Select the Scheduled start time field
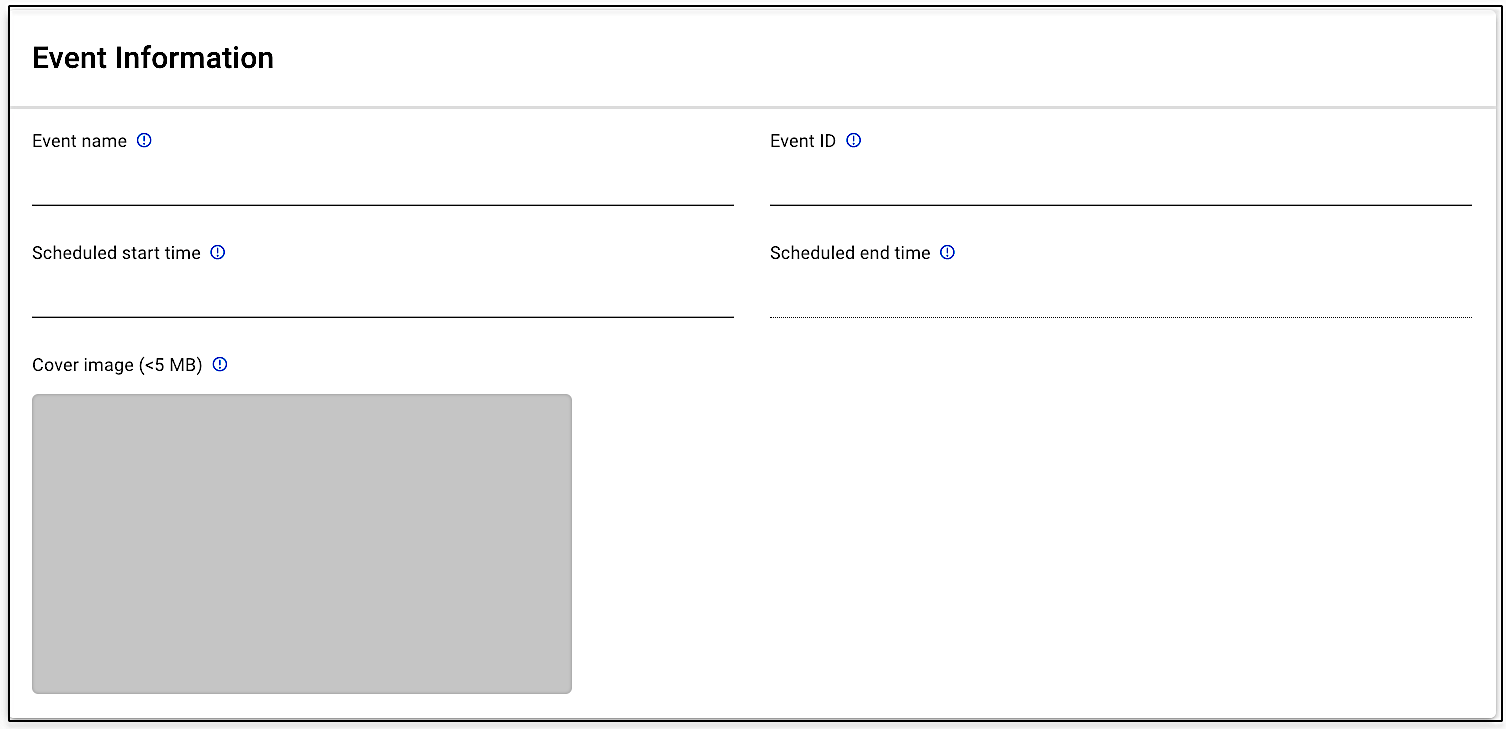The width and height of the screenshot is (1506, 729). (x=382, y=297)
